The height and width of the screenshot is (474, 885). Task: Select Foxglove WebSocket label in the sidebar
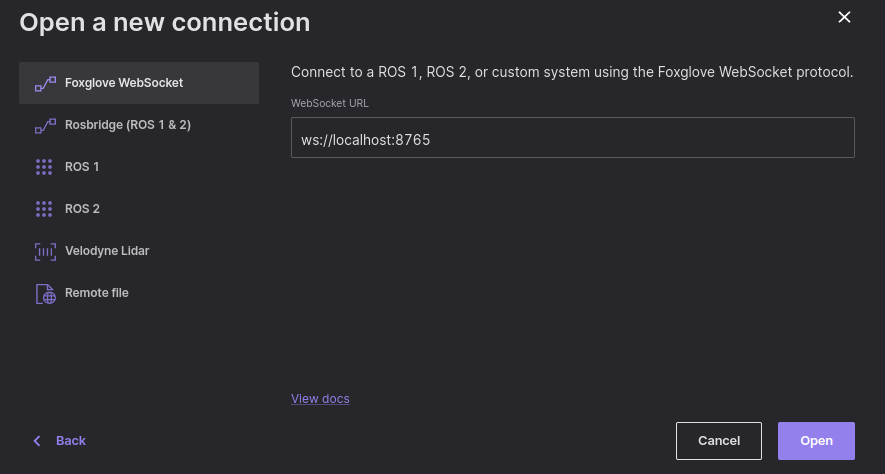coord(124,83)
